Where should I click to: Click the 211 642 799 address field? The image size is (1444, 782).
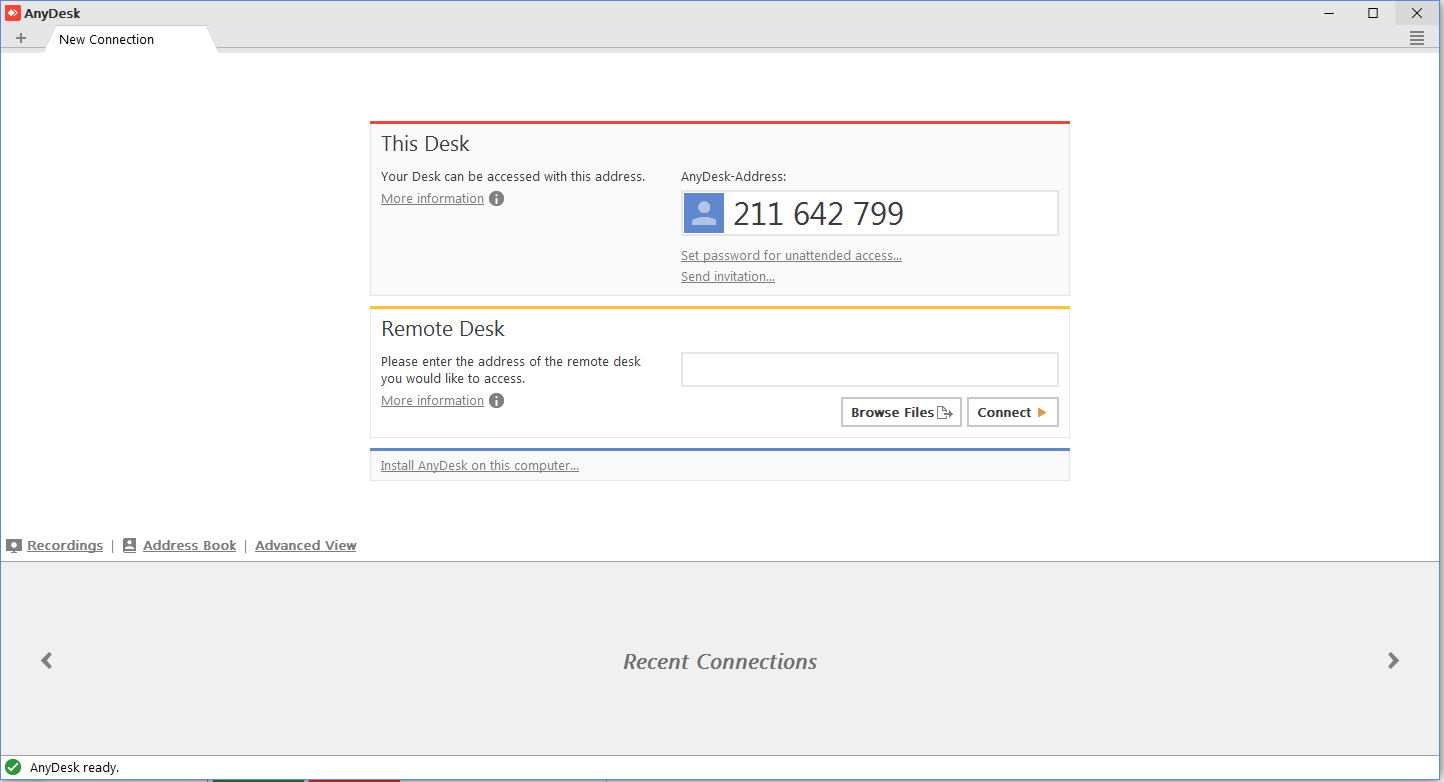[x=888, y=213]
